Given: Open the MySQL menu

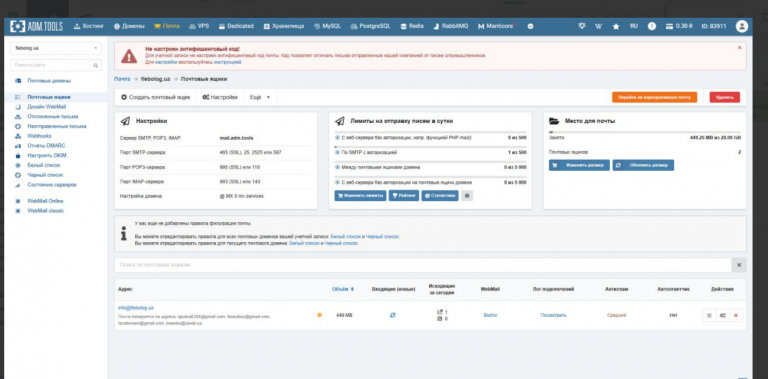Looking at the screenshot, I should (x=327, y=26).
